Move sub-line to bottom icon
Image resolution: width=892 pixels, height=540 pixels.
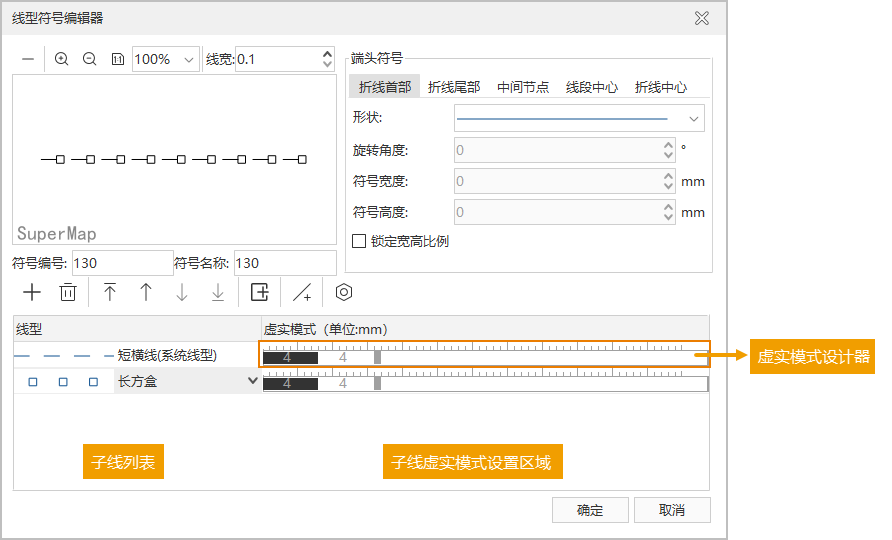click(218, 292)
